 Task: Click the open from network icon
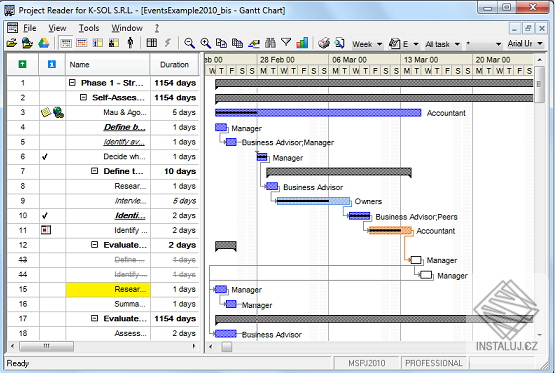click(x=27, y=43)
